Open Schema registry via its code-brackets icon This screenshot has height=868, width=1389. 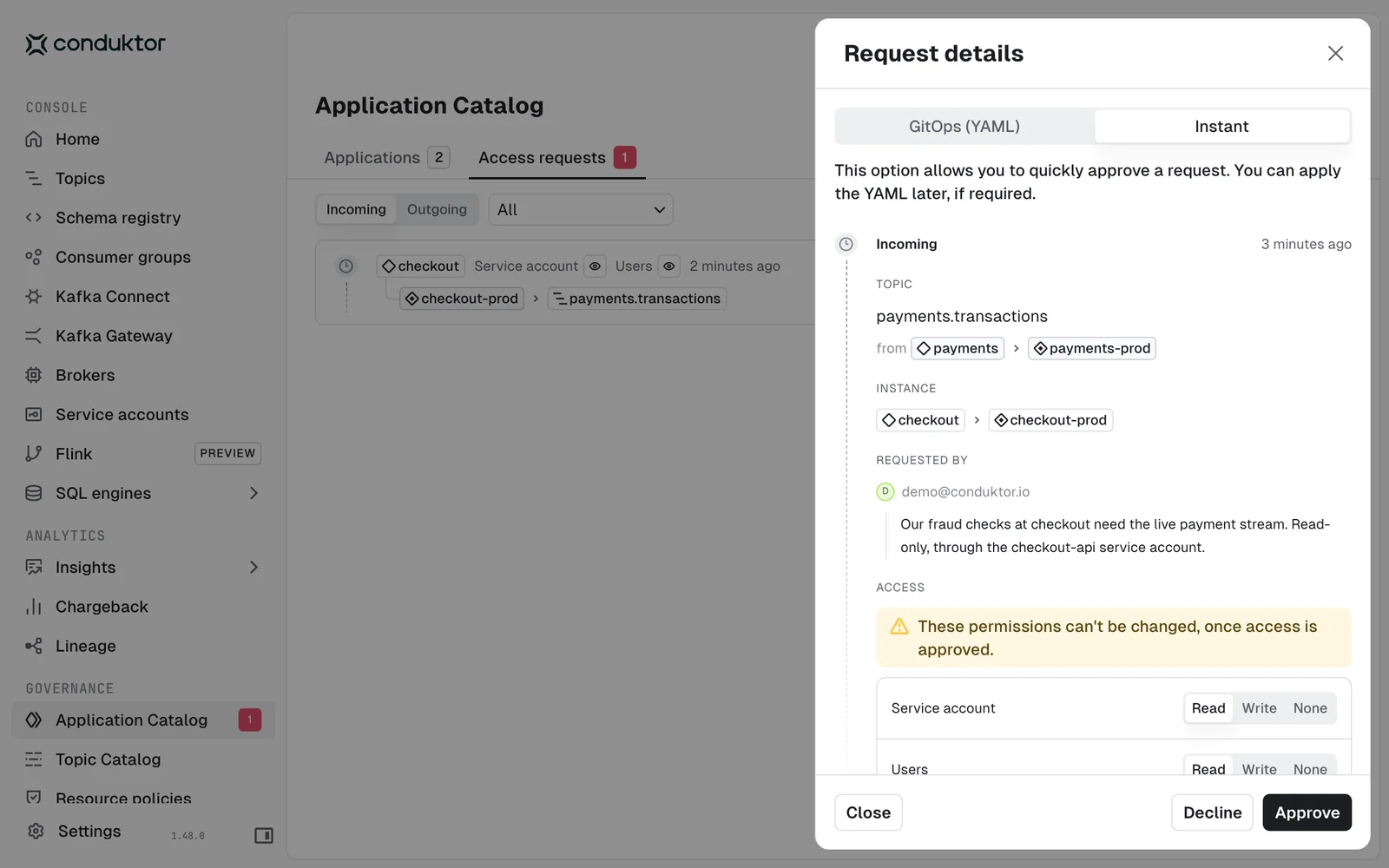coord(34,218)
